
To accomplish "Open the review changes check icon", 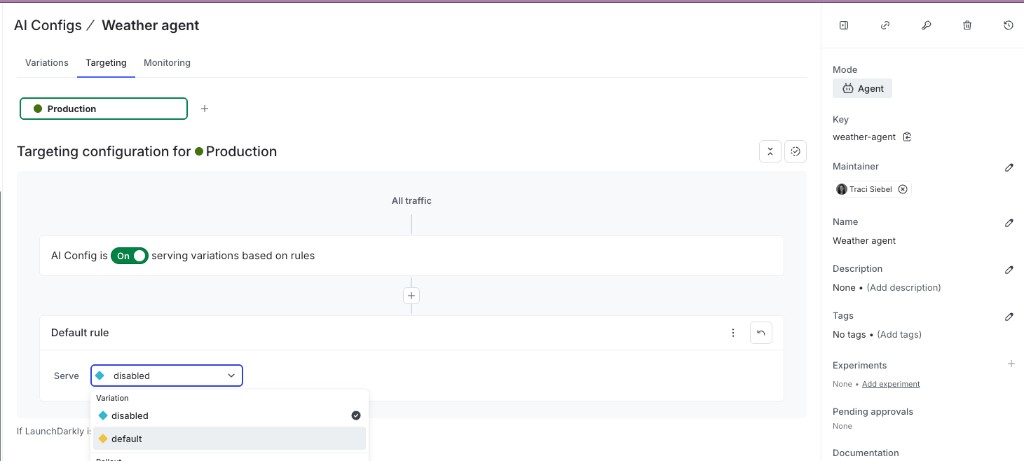I will click(795, 151).
